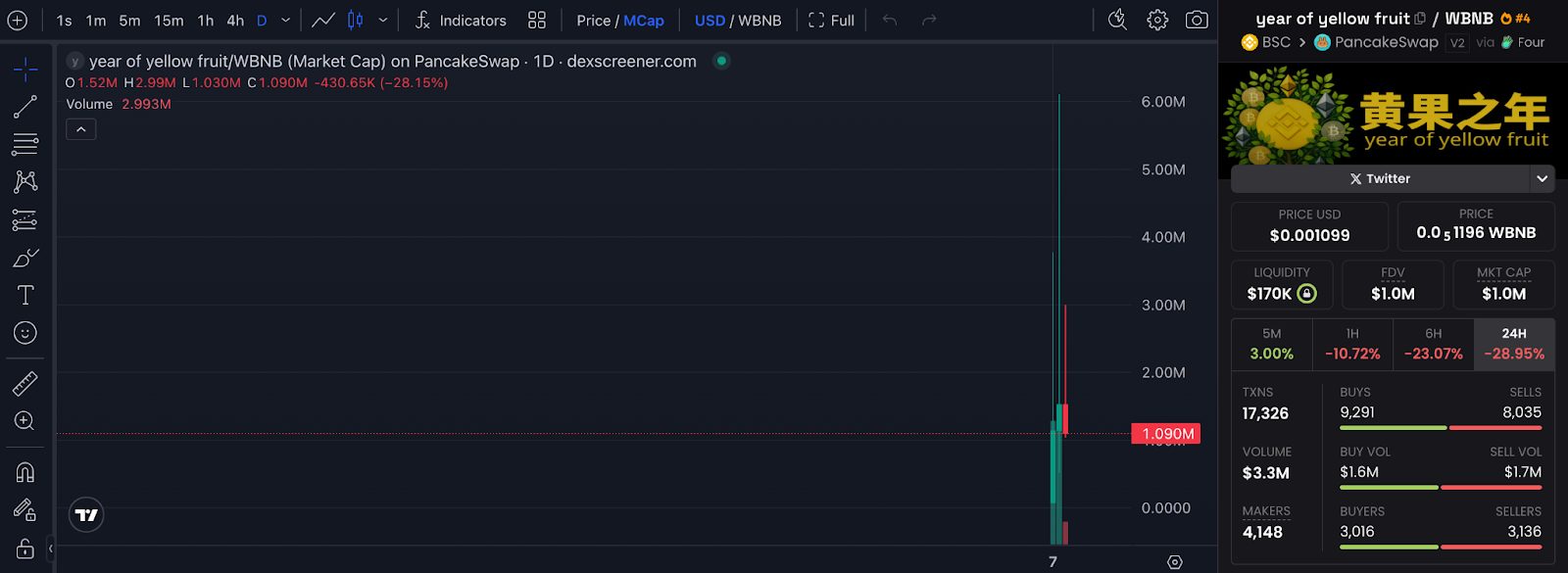The height and width of the screenshot is (573, 1568).
Task: Open the Indicators menu
Action: 461,21
